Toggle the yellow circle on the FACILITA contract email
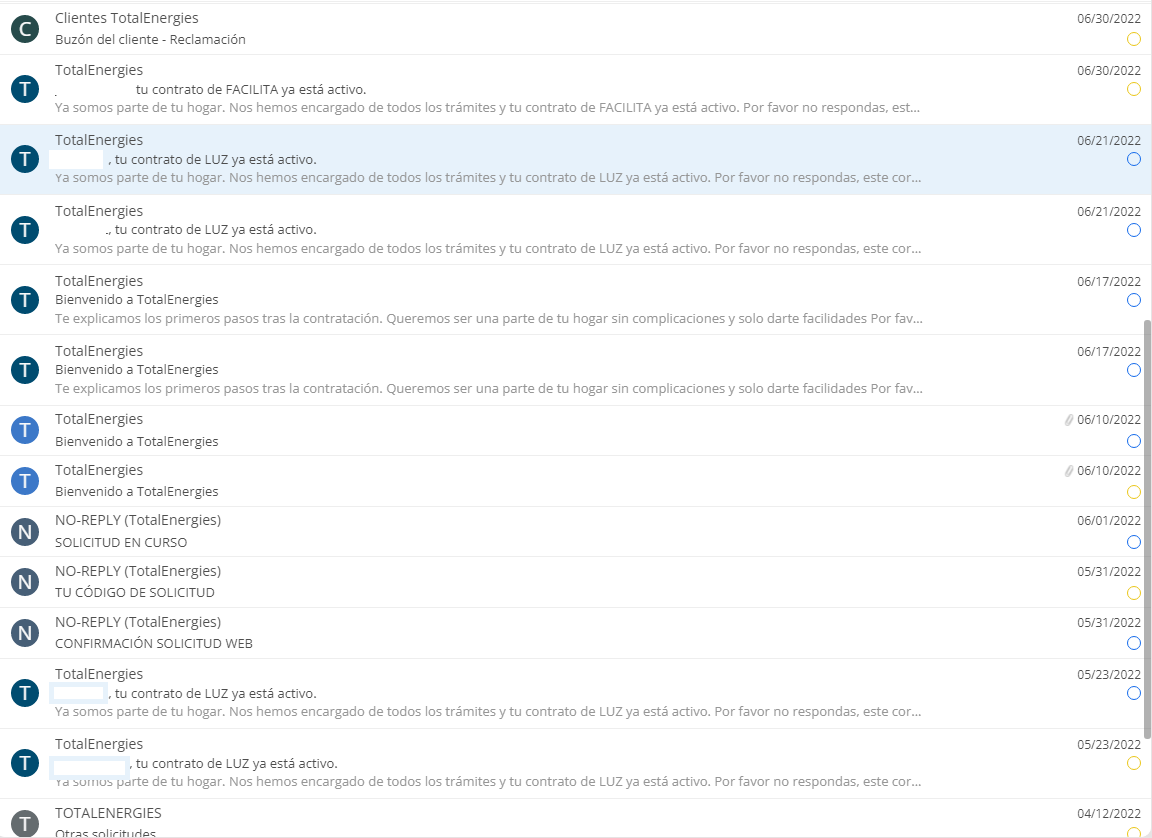Viewport: 1152px width, 838px height. (x=1134, y=89)
